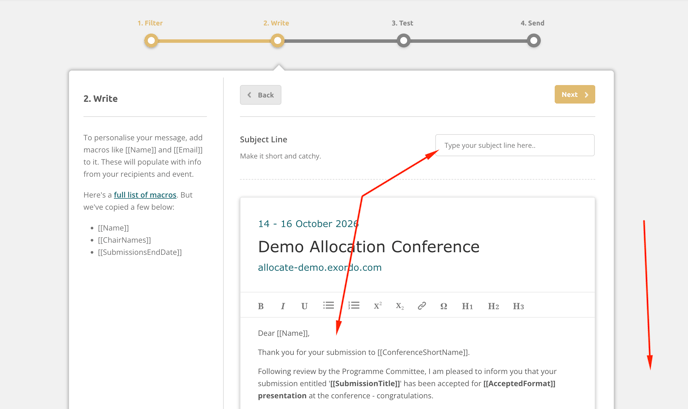This screenshot has height=409, width=688.
Task: Focus the subject line input field
Action: [x=514, y=146]
